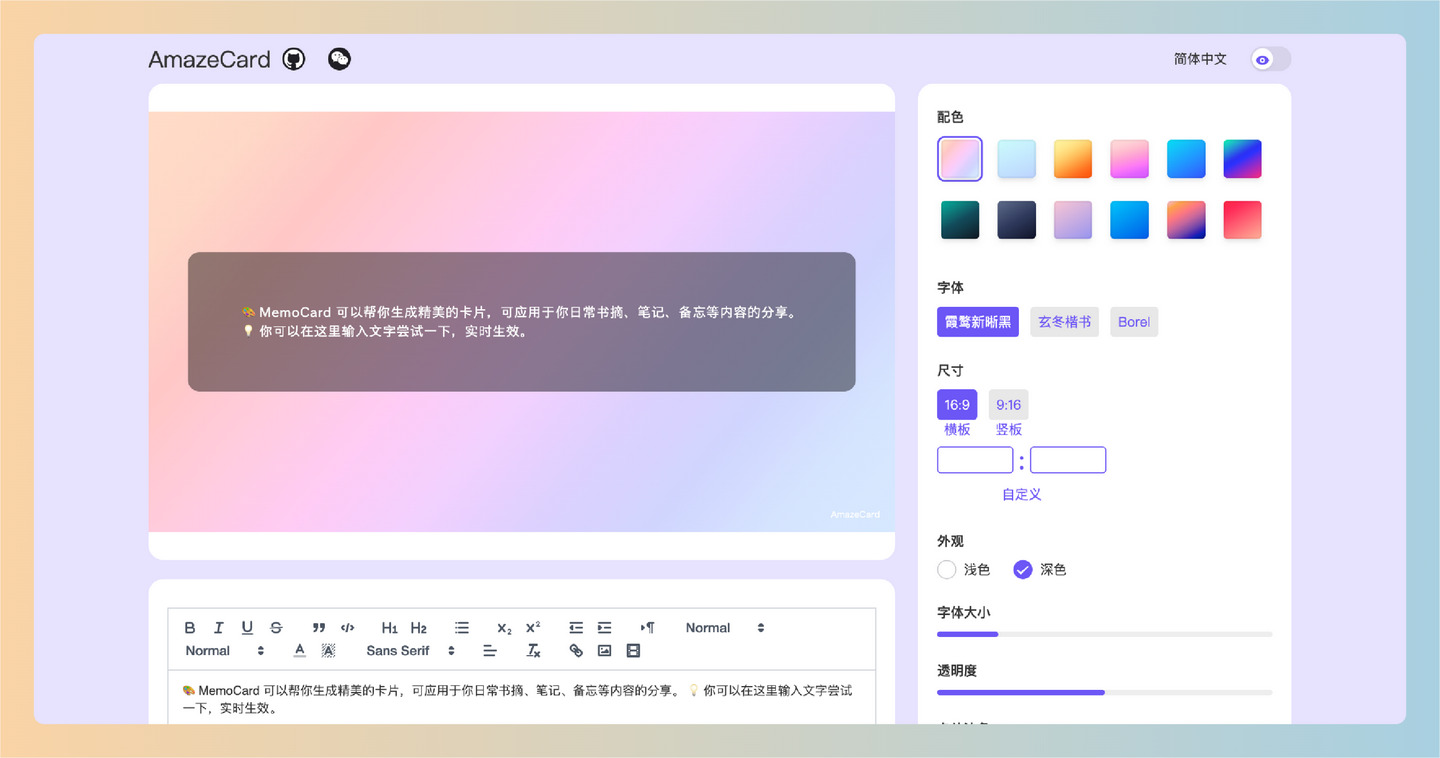Viewport: 1440px width, 758px height.
Task: Toggle underline formatting
Action: [247, 628]
